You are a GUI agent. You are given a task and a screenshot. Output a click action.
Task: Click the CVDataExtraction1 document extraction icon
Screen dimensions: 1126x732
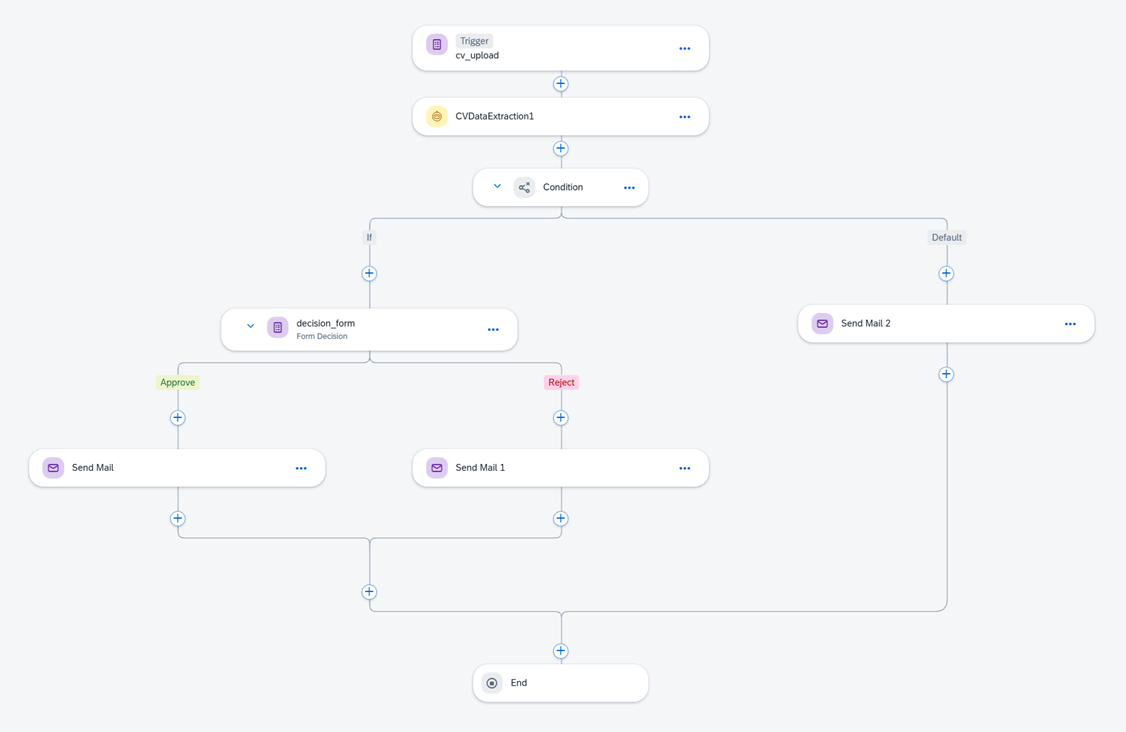pos(437,117)
